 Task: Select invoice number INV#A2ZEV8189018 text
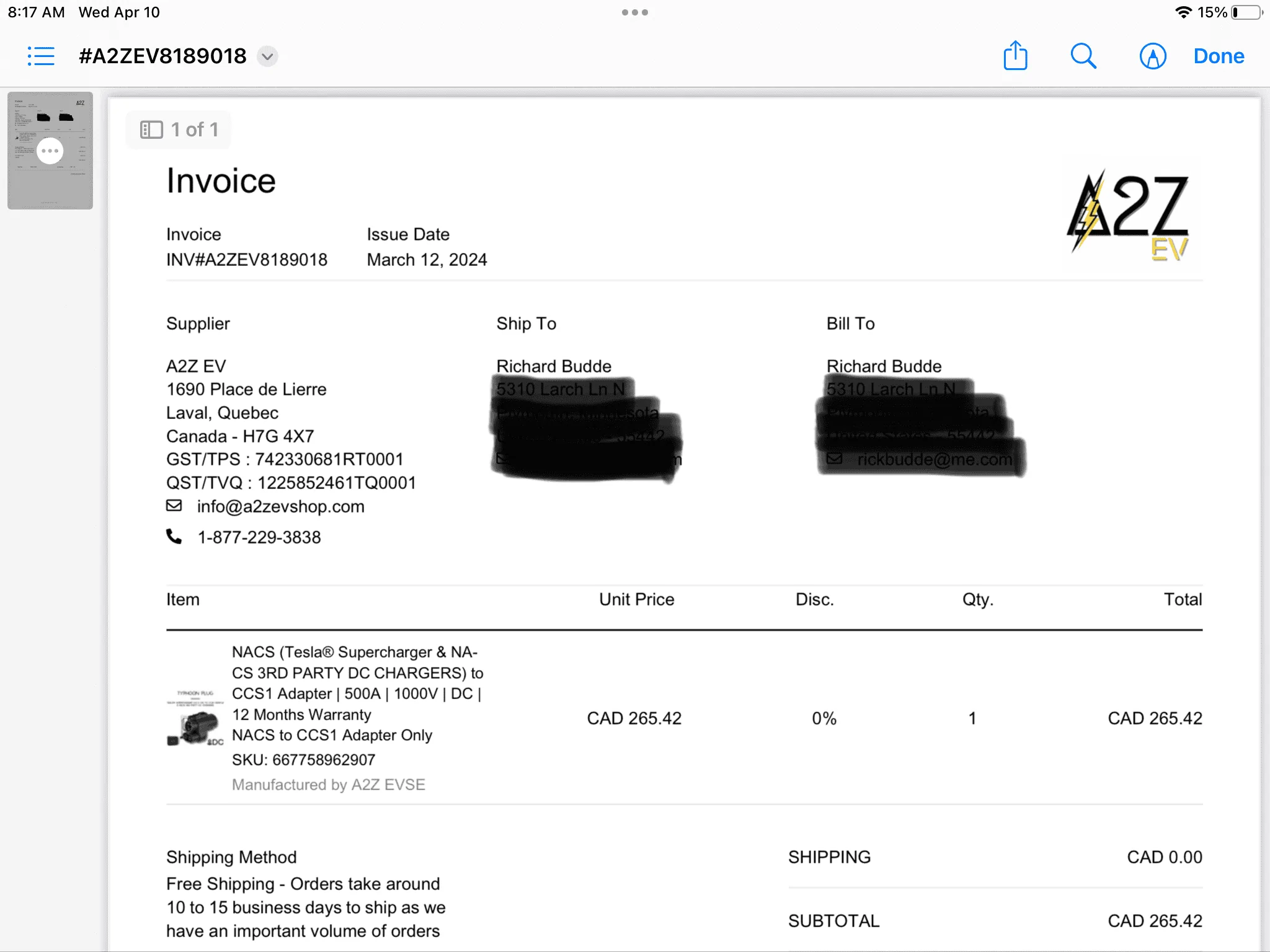coord(247,260)
